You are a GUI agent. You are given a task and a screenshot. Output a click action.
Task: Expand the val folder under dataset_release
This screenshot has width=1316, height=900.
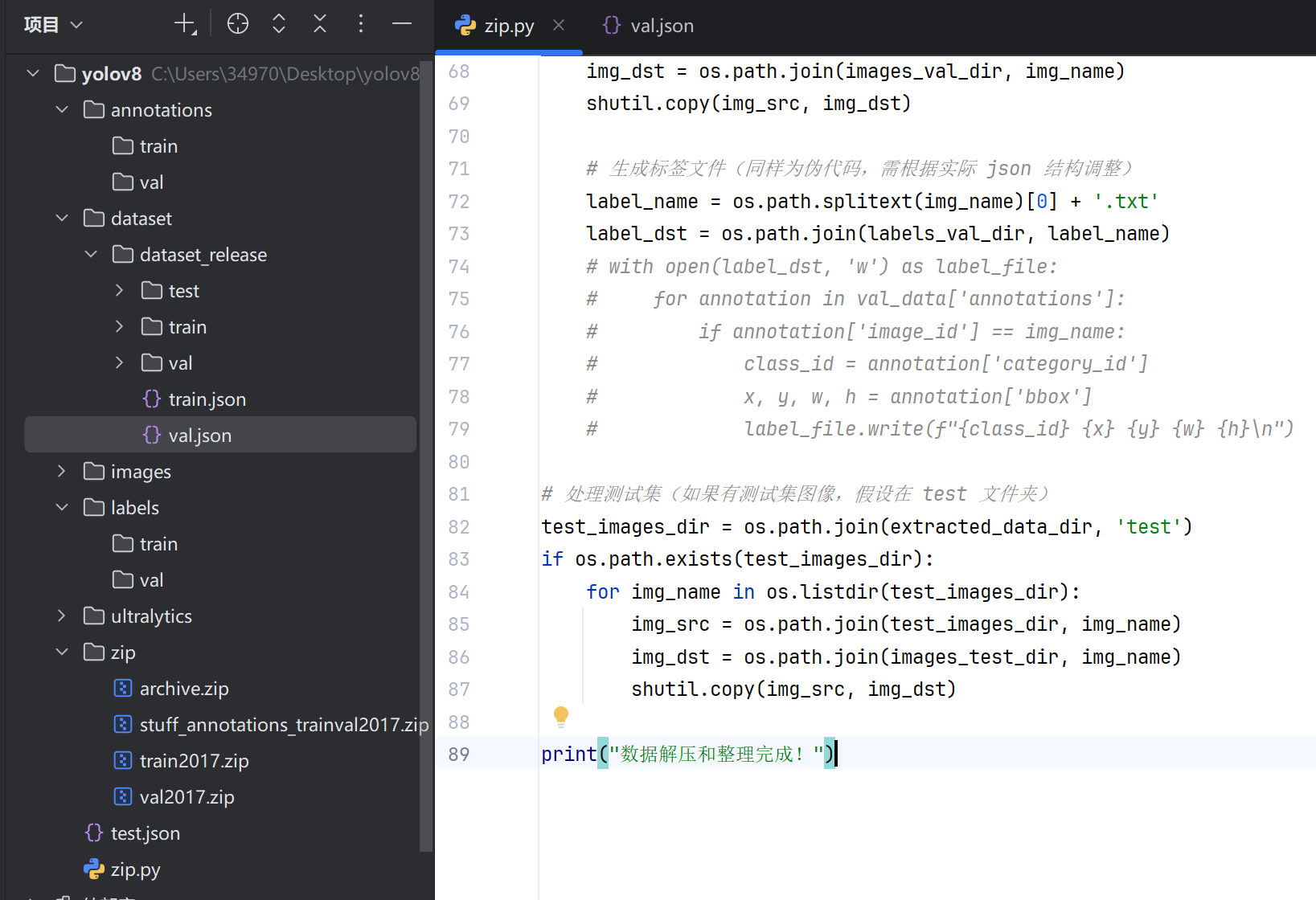click(120, 363)
